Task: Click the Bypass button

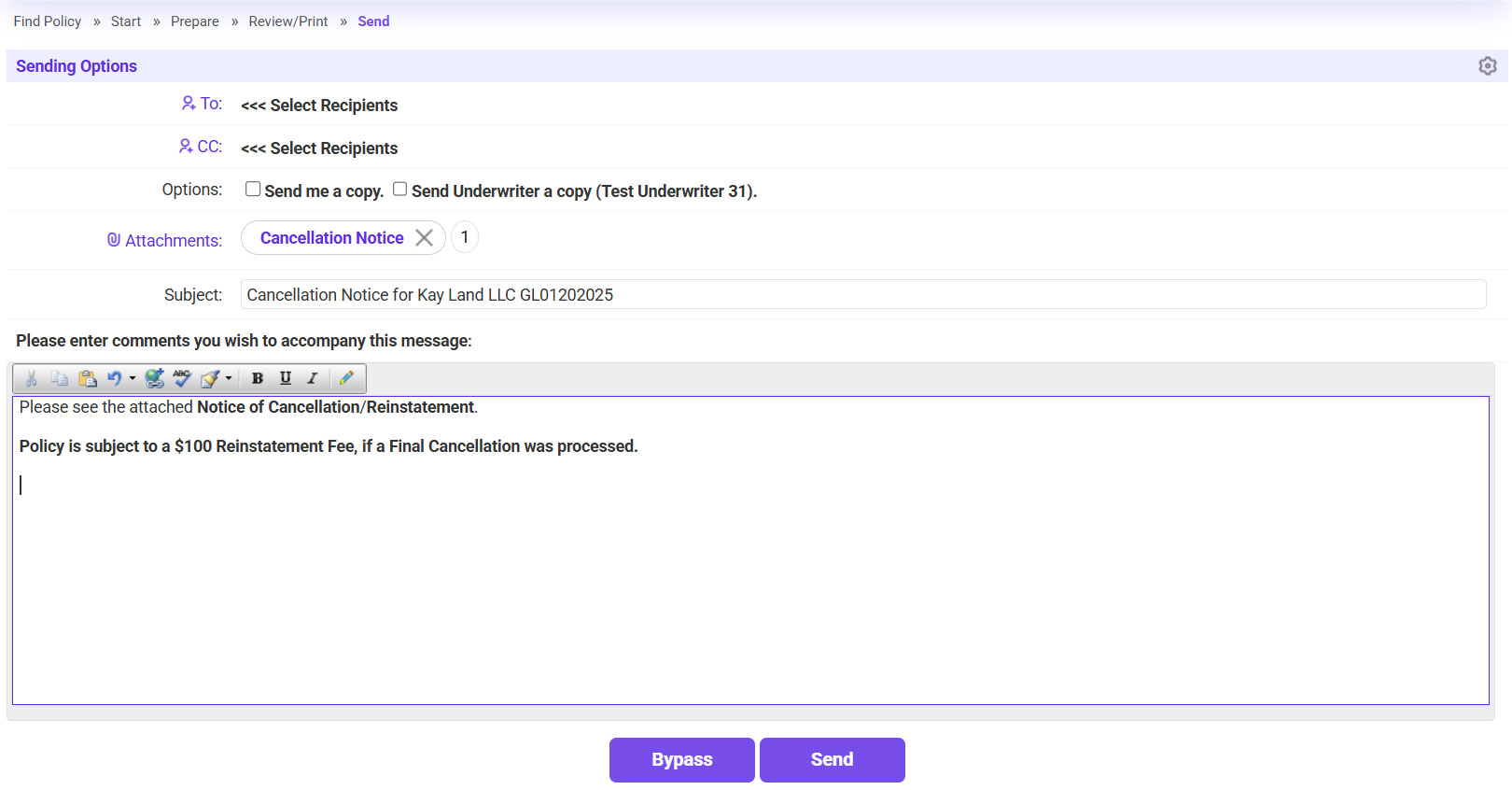Action: (681, 760)
